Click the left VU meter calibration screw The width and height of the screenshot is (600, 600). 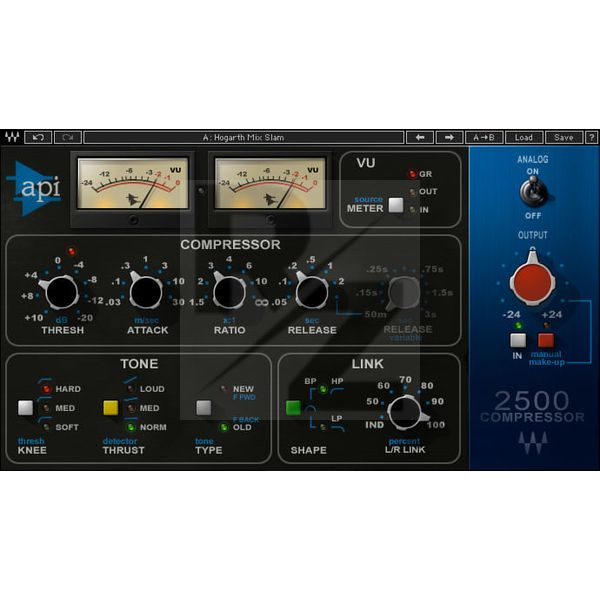click(134, 220)
